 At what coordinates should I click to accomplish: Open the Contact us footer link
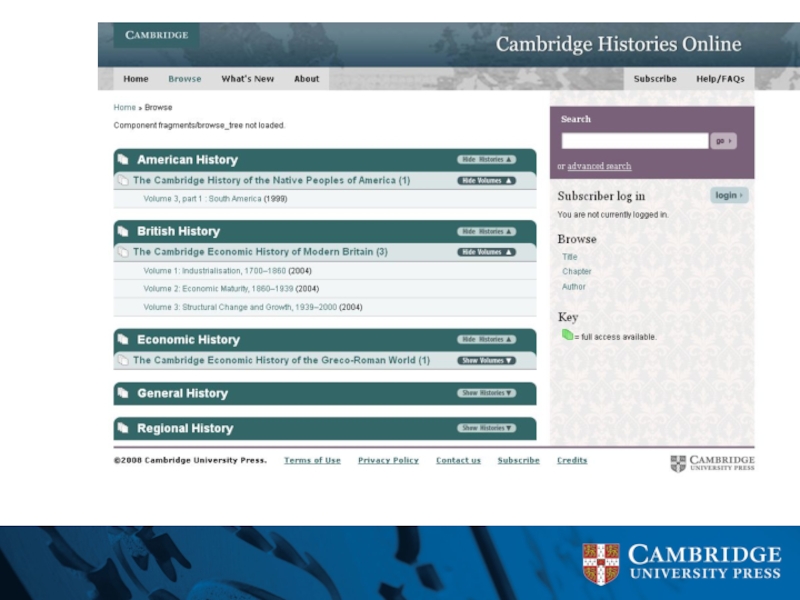point(458,460)
